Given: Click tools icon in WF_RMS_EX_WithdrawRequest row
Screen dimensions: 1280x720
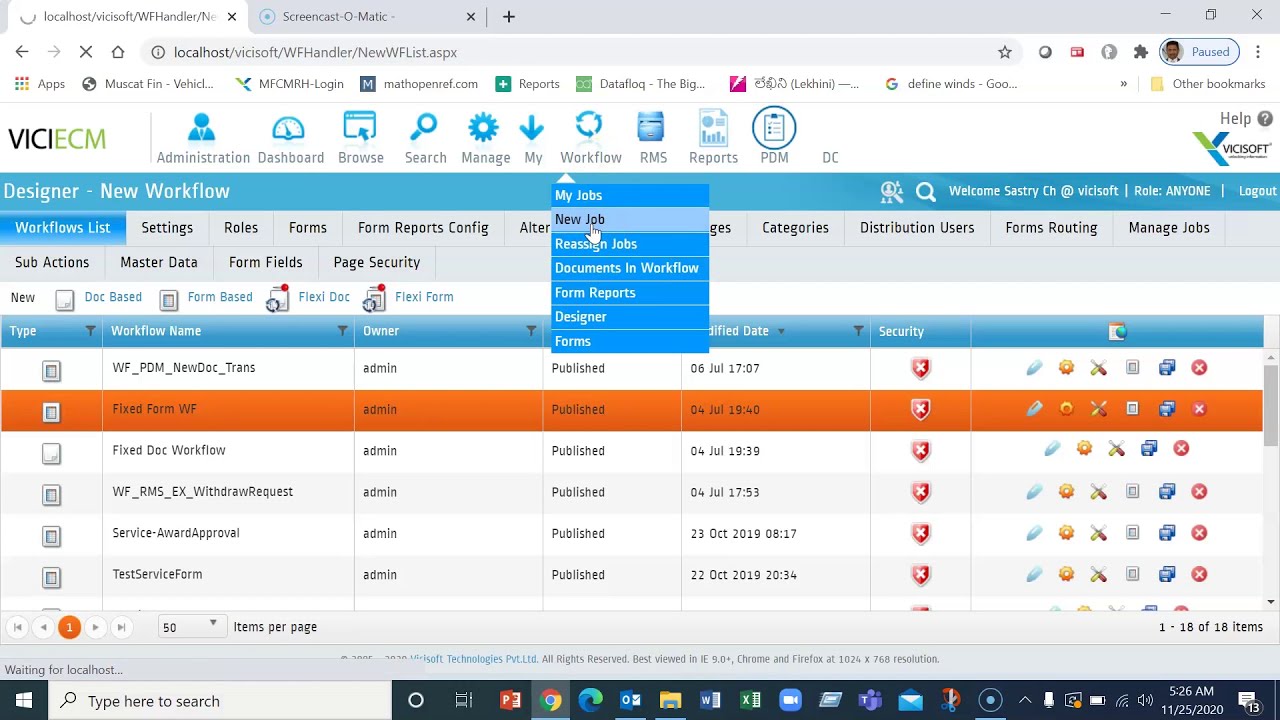Looking at the screenshot, I should 1099,492.
